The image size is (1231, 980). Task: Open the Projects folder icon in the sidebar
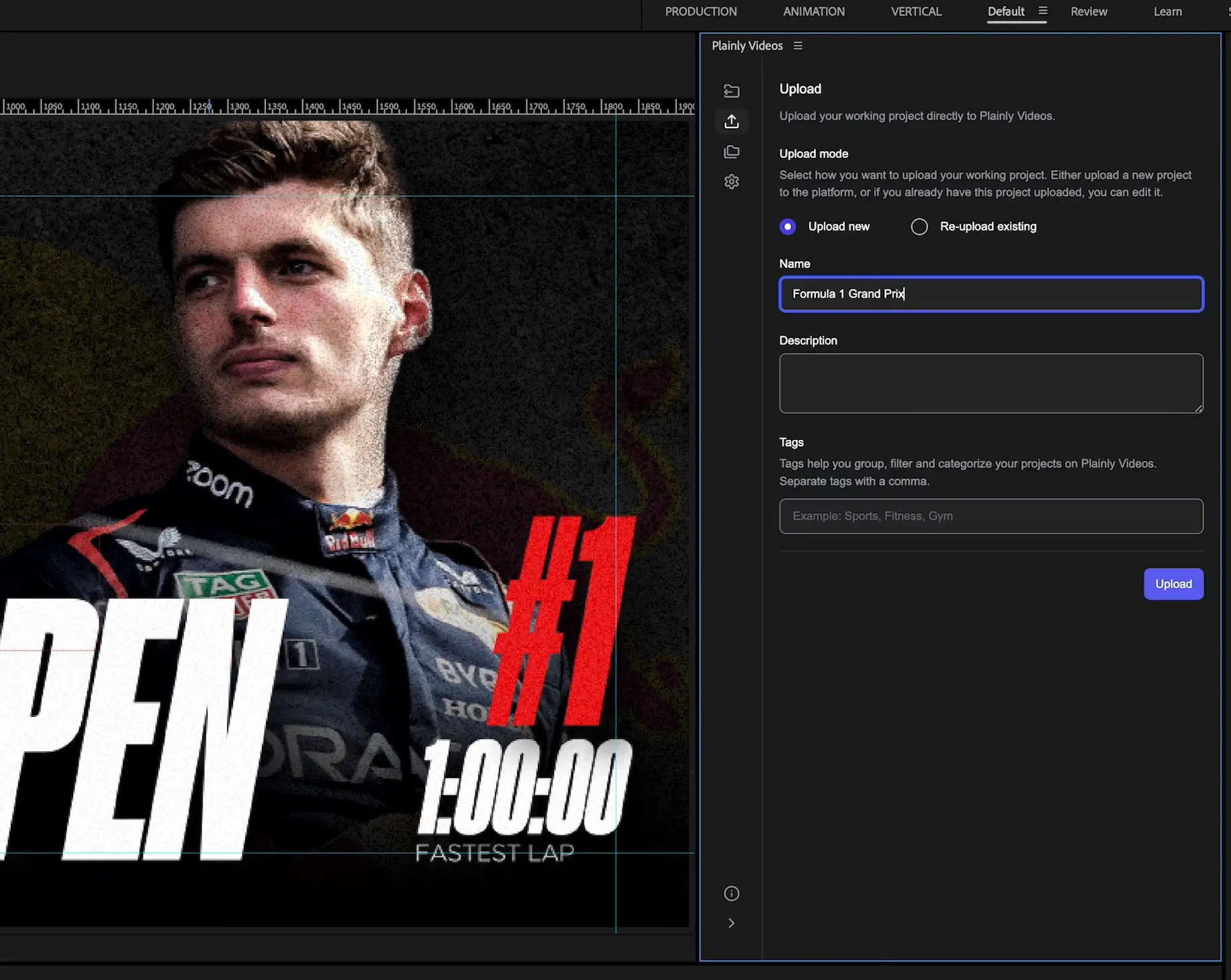tap(731, 152)
